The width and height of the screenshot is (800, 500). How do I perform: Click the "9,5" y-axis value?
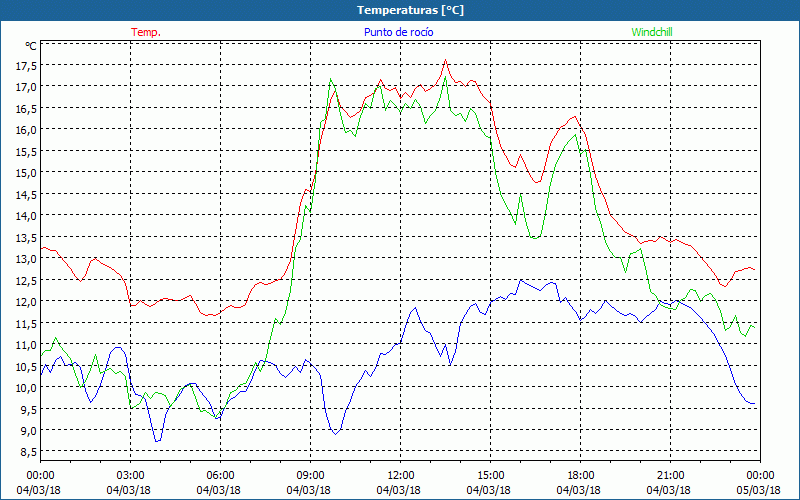(28, 409)
